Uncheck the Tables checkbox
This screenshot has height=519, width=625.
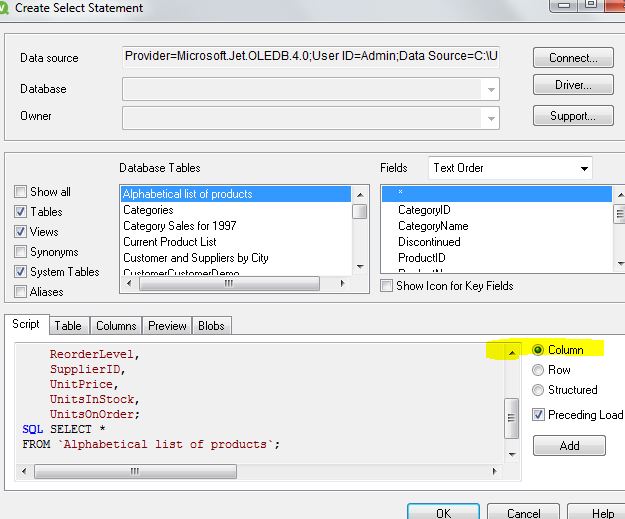click(20, 212)
